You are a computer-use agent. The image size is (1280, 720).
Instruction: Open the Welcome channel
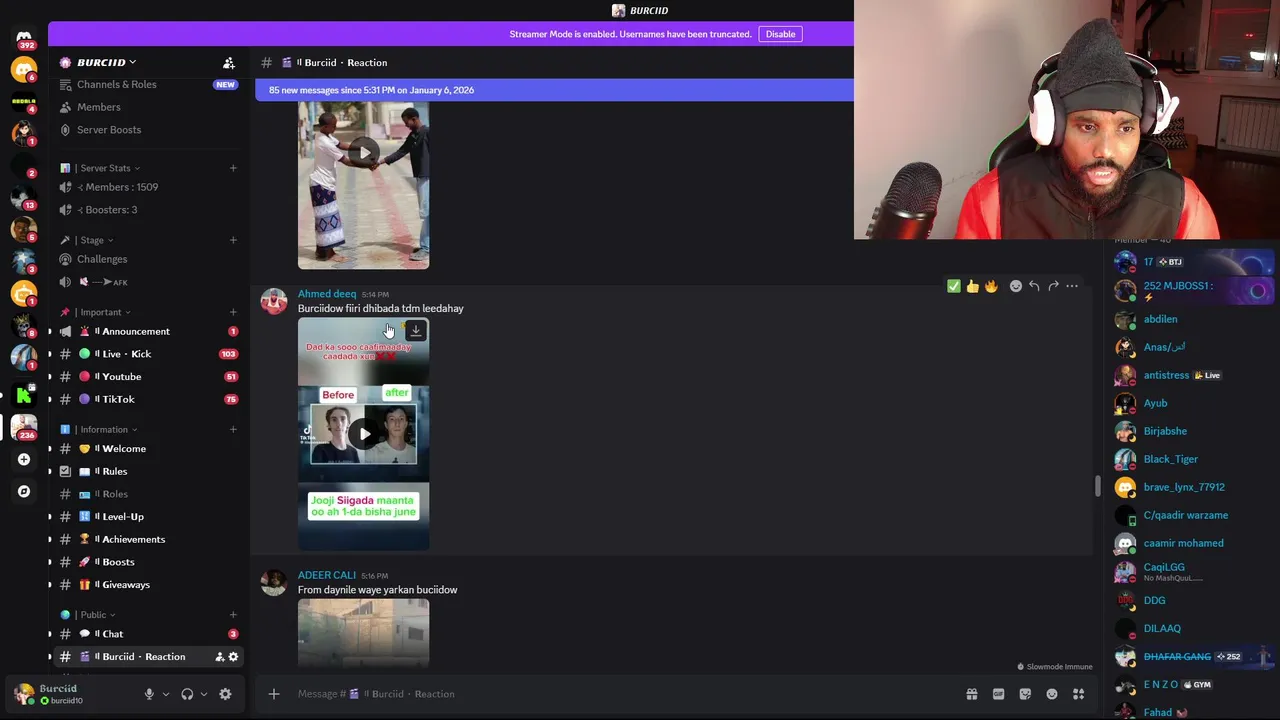(148, 449)
